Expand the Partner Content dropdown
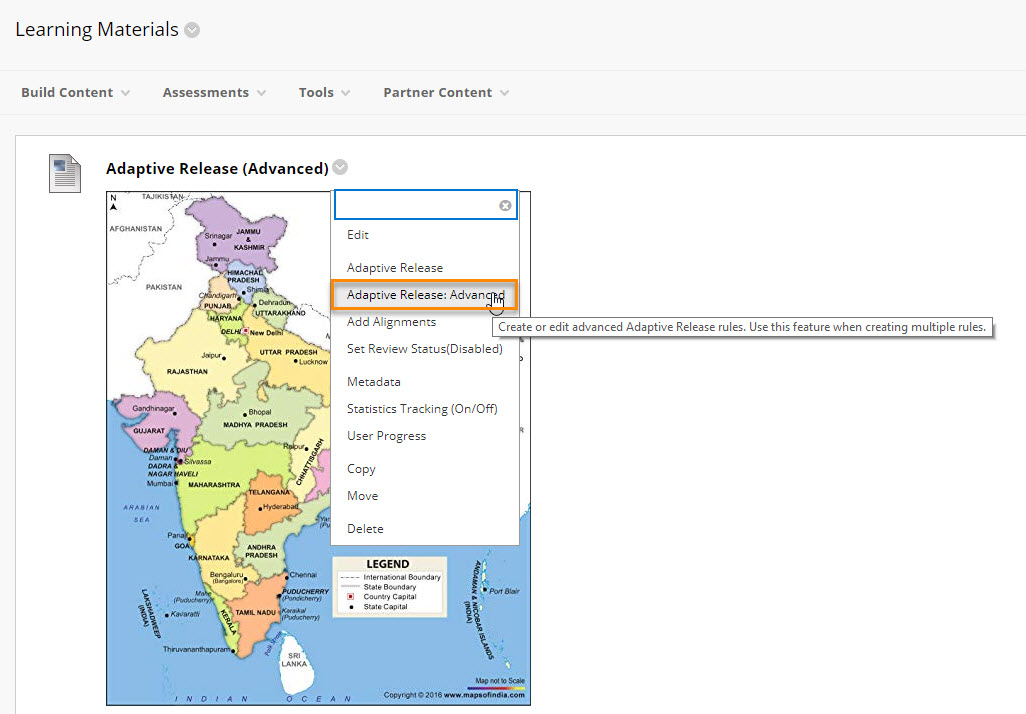Viewport: 1026px width, 714px height. [x=446, y=92]
